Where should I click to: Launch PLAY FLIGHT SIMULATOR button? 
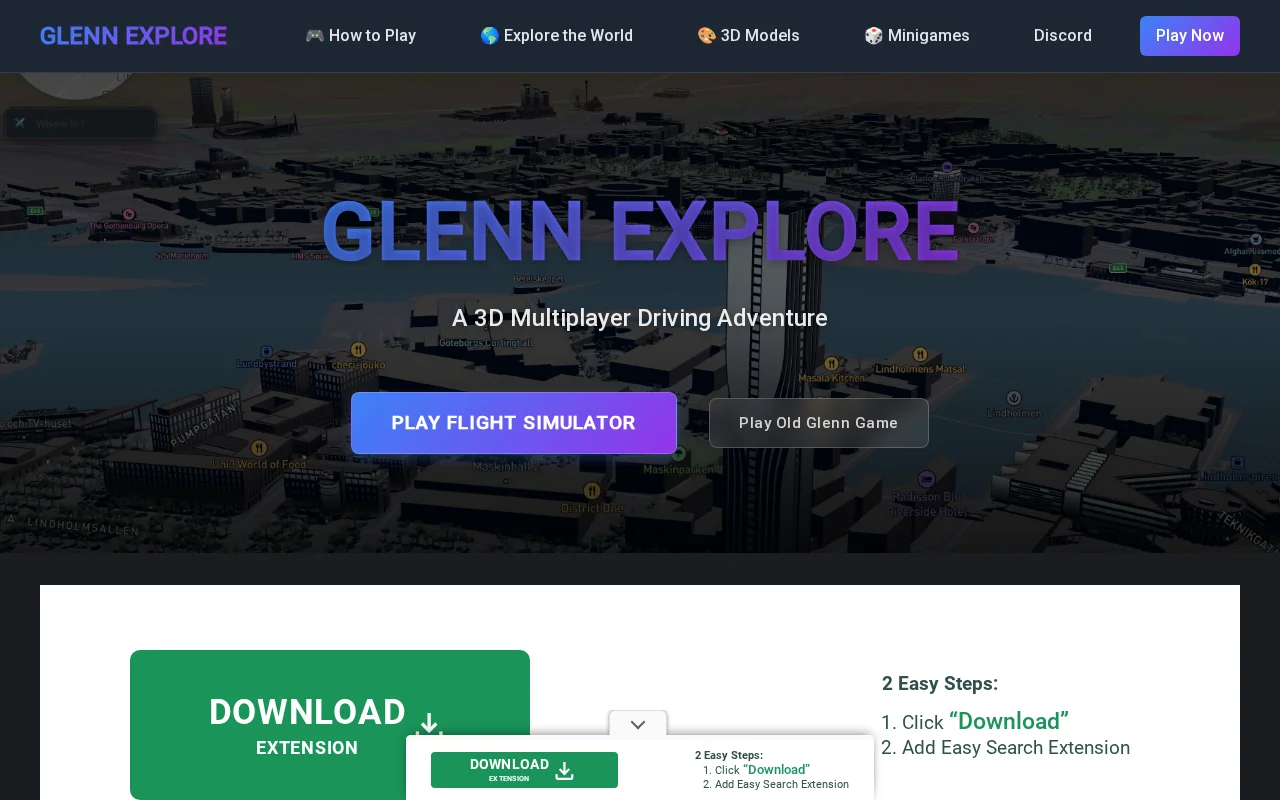pos(514,423)
